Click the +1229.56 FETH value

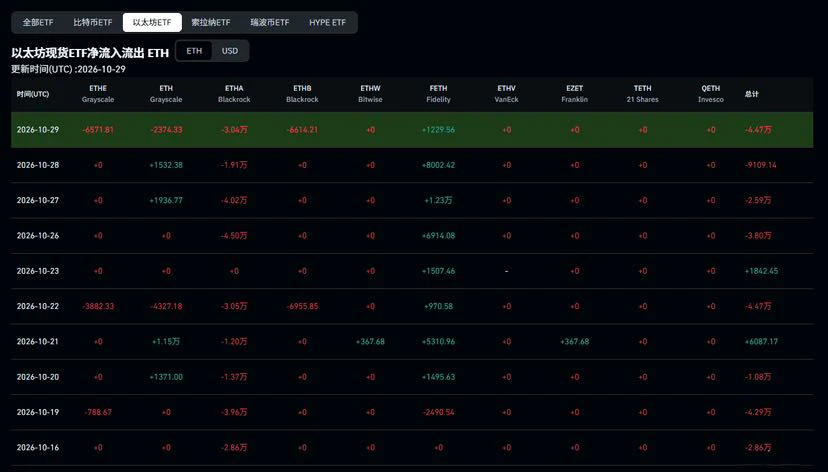pos(438,130)
